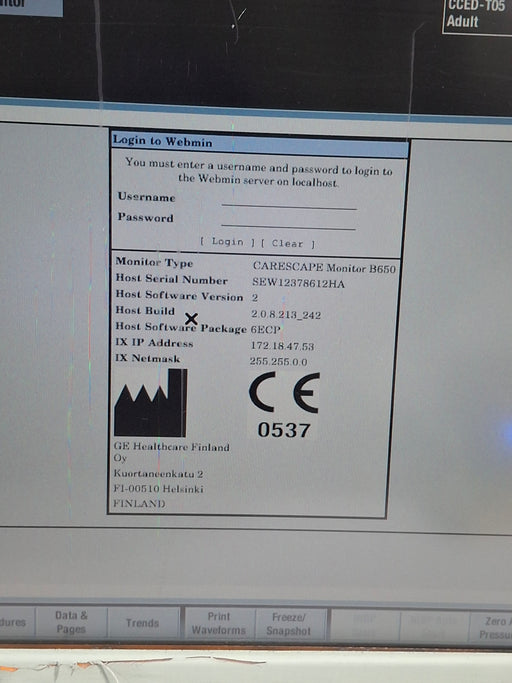Select the Host Serial Number value
This screenshot has width=512, height=683.
[x=298, y=284]
